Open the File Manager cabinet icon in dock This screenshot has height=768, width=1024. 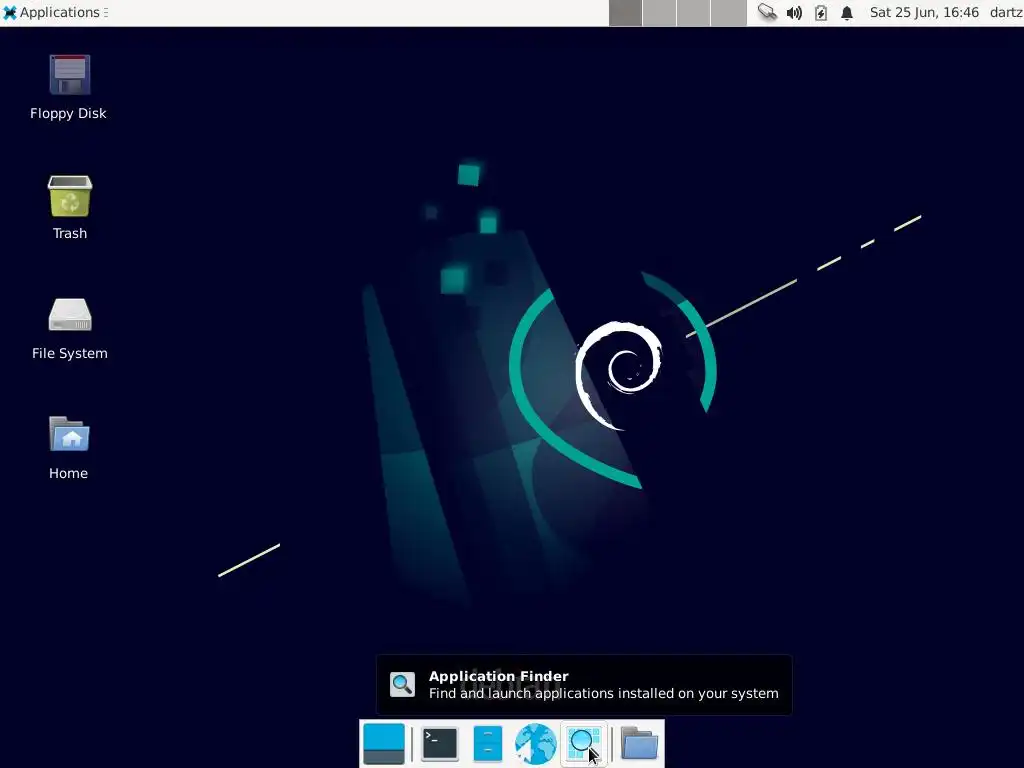click(488, 744)
